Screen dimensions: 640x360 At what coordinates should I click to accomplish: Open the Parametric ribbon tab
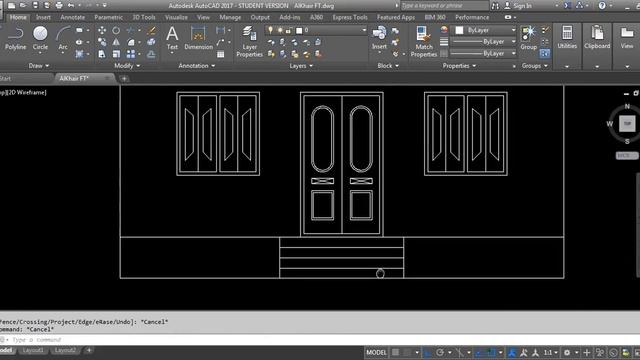click(x=109, y=17)
